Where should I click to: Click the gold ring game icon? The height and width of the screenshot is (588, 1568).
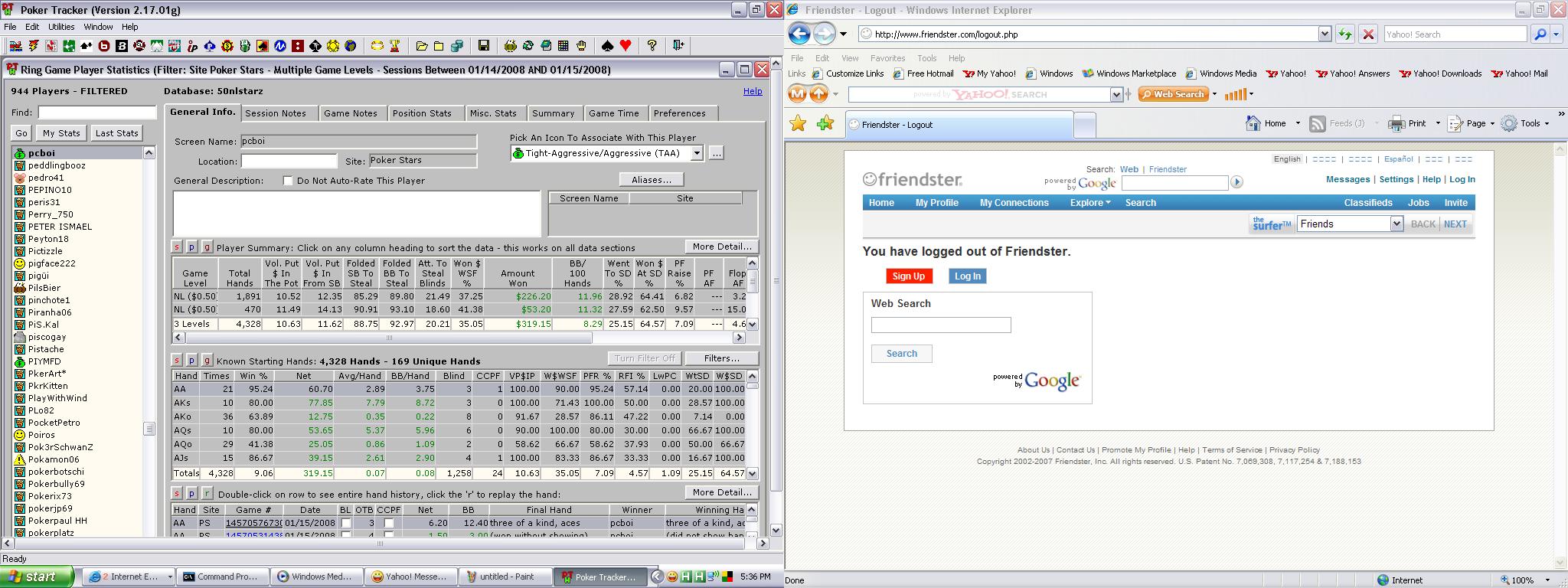[x=377, y=46]
